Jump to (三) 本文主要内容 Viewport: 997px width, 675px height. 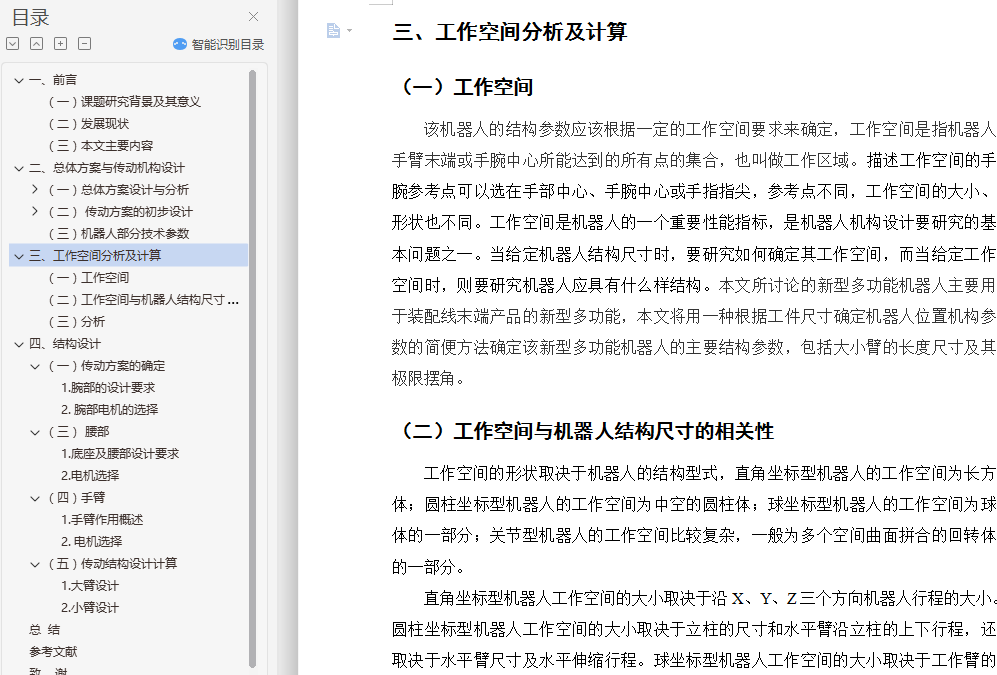(x=101, y=146)
